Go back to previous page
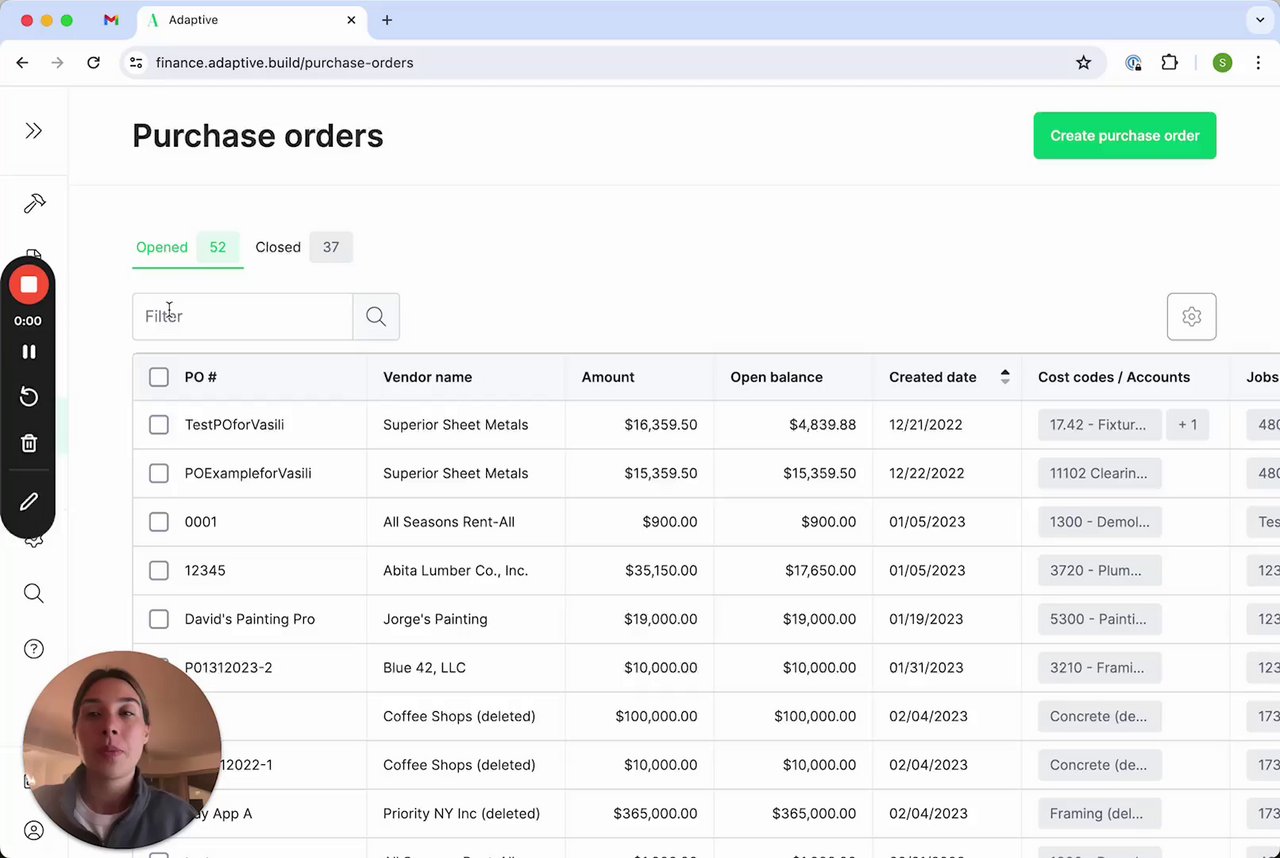 pyautogui.click(x=22, y=63)
